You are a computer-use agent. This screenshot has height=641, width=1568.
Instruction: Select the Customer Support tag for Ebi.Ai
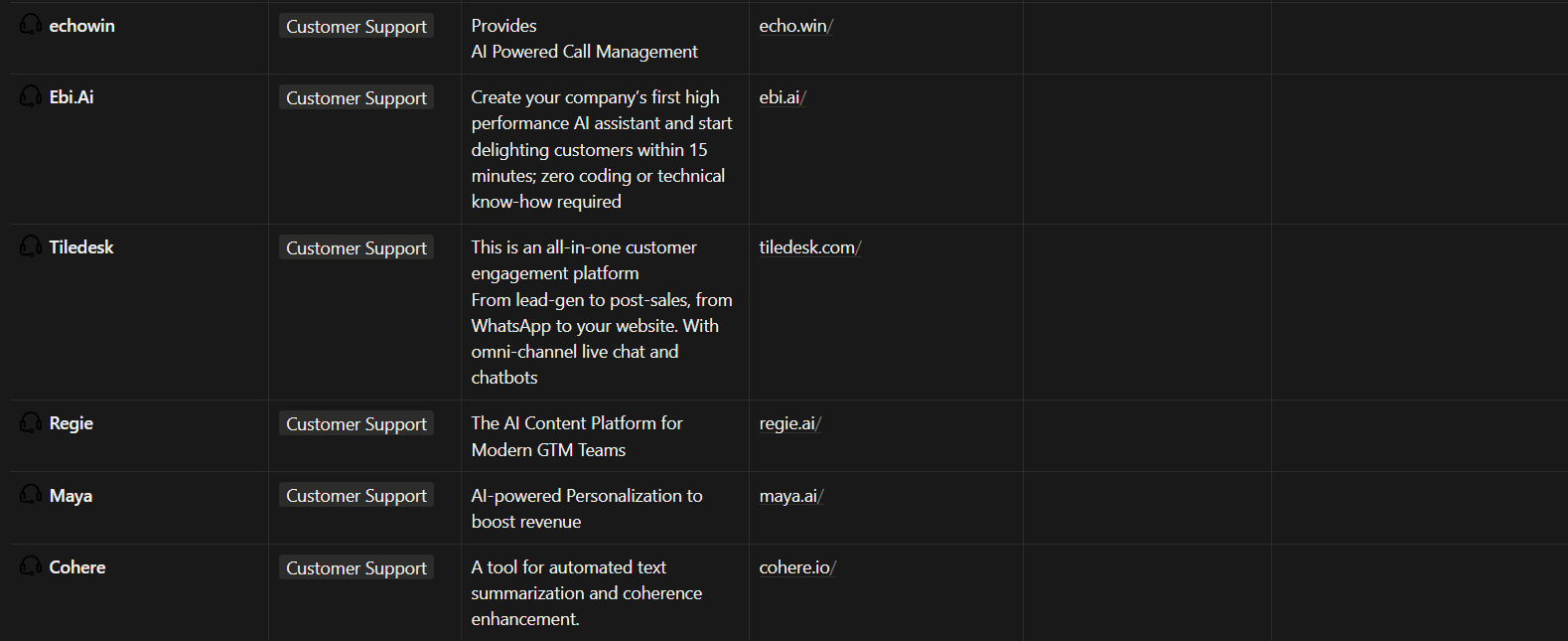pyautogui.click(x=356, y=97)
